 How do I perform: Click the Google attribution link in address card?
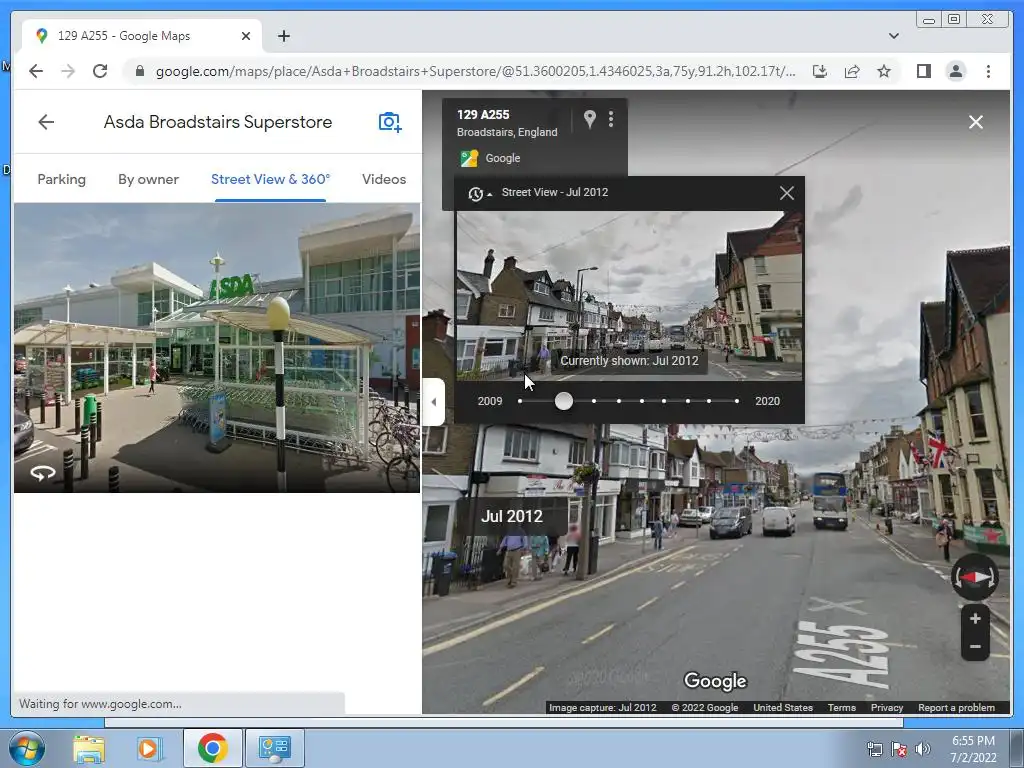[502, 158]
